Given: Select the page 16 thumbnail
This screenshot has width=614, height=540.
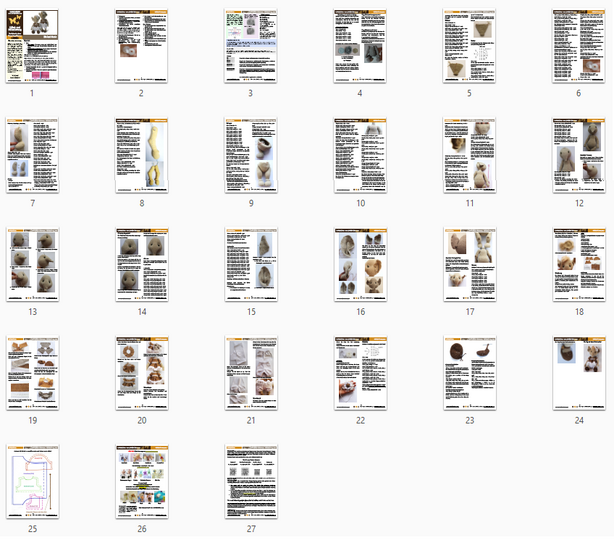Looking at the screenshot, I should click(x=360, y=263).
